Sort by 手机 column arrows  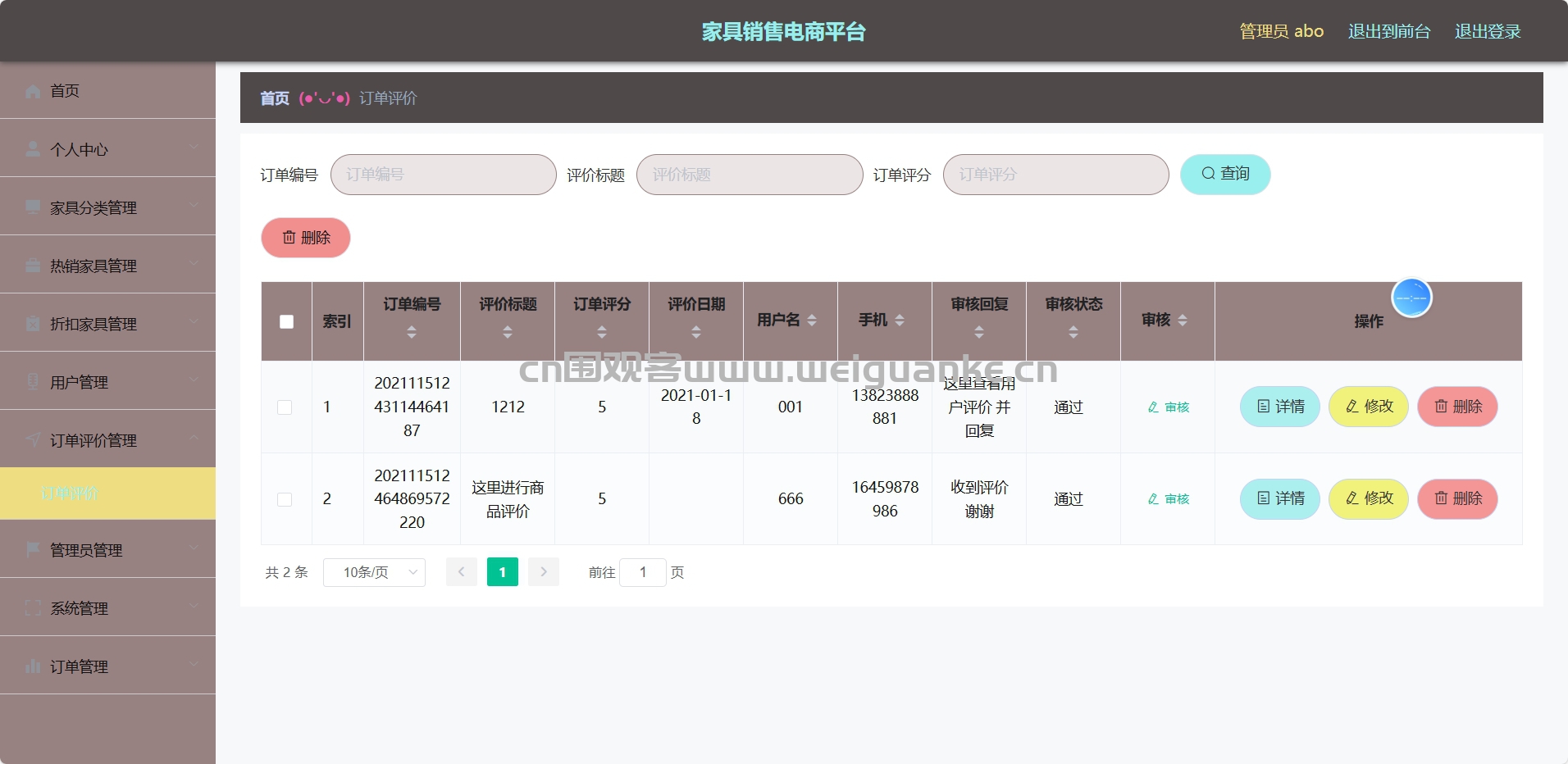tap(900, 321)
